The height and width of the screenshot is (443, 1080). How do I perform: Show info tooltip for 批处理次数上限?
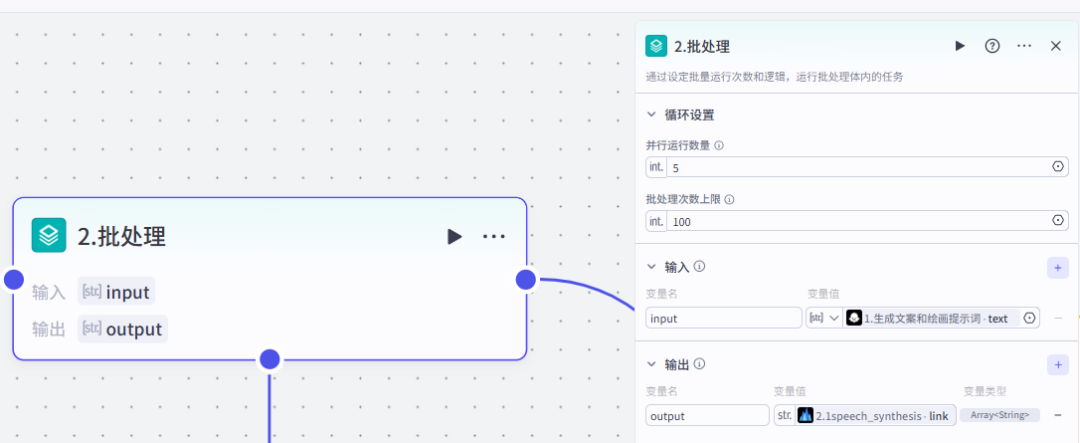pyautogui.click(x=729, y=200)
